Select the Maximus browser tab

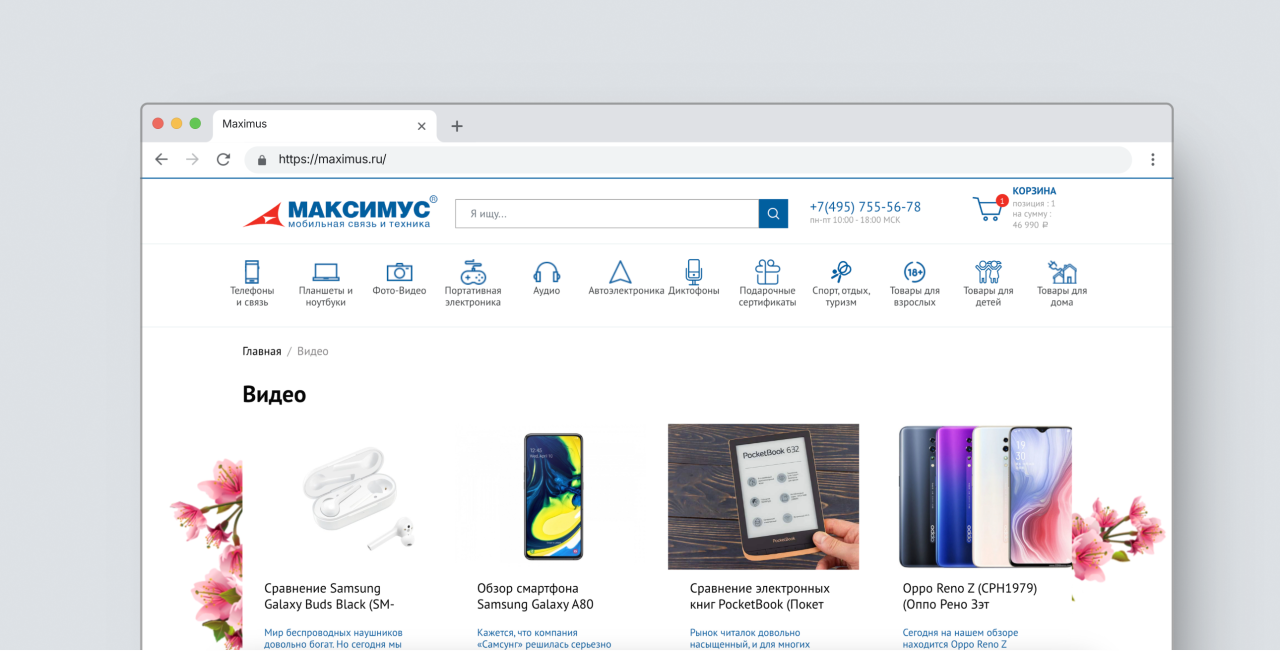pos(324,125)
